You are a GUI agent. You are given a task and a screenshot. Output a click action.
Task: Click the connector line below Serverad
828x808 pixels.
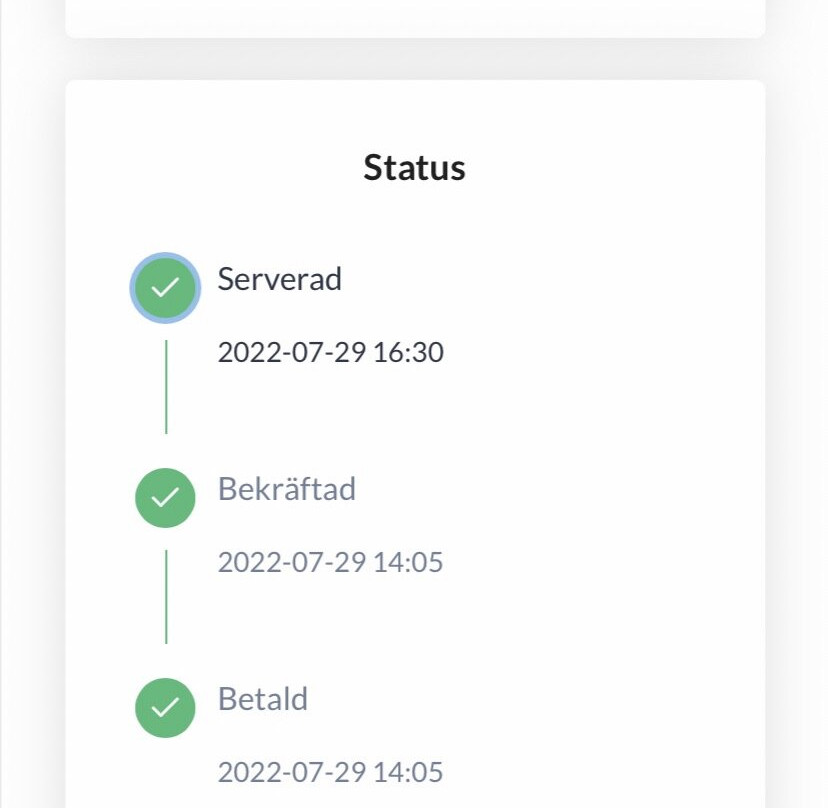point(166,387)
